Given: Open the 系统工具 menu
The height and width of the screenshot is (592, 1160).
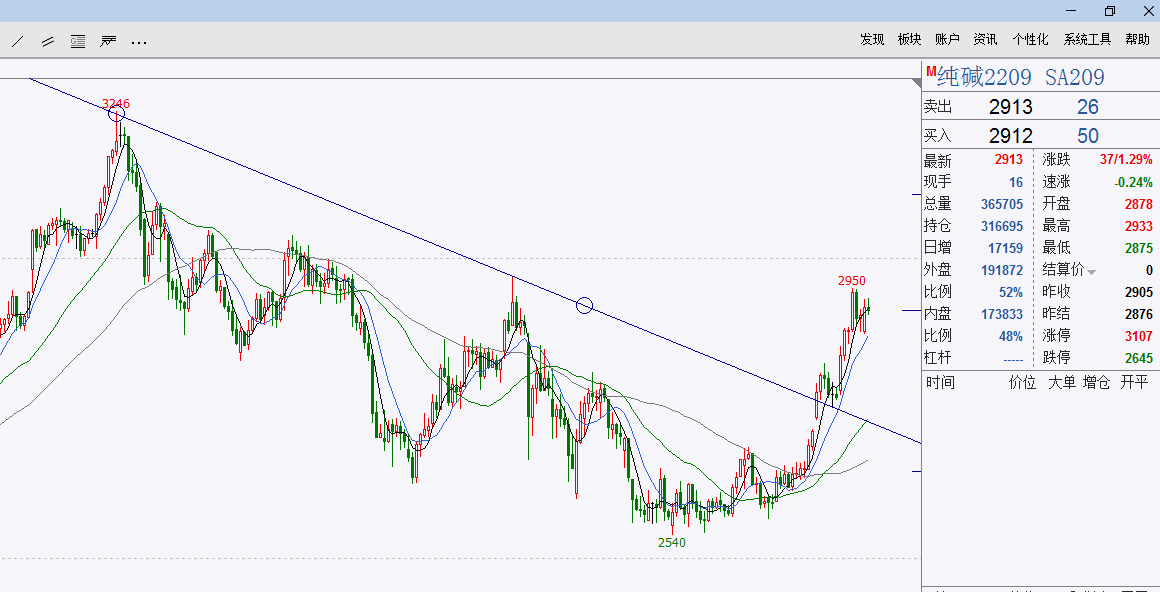Looking at the screenshot, I should [x=1088, y=39].
